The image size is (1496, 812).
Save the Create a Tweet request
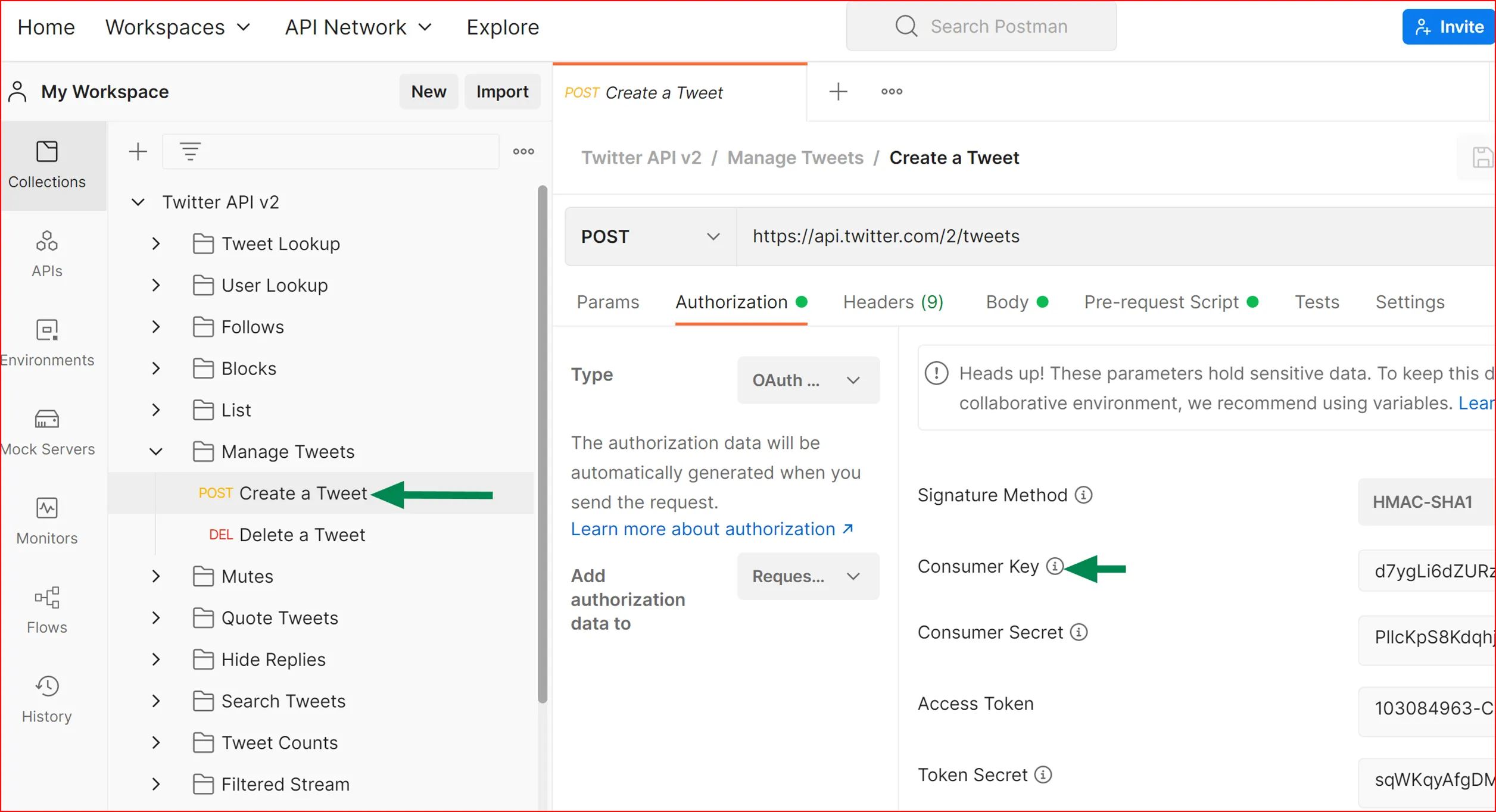pos(1483,157)
